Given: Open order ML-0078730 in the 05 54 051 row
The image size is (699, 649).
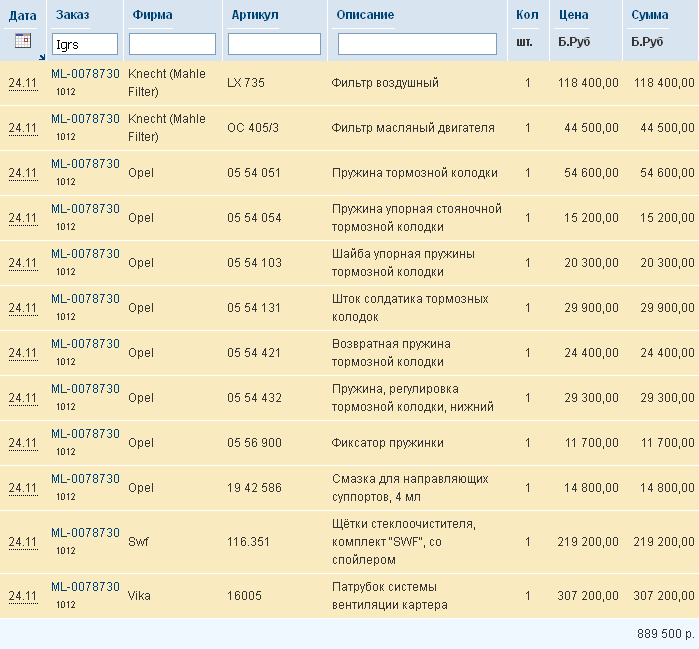Looking at the screenshot, I should [x=85, y=164].
